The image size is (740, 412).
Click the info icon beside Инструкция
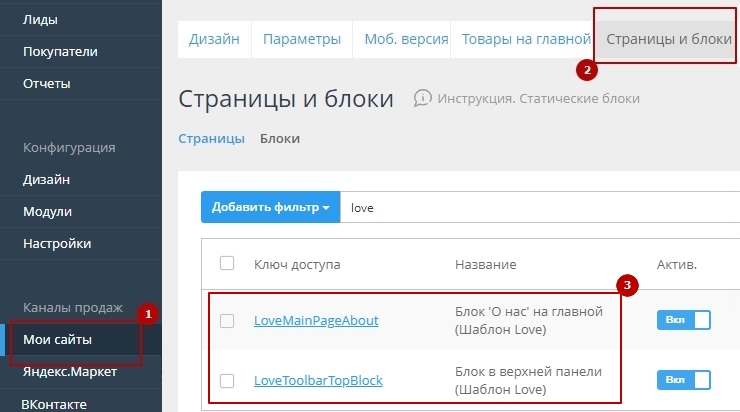click(x=423, y=98)
